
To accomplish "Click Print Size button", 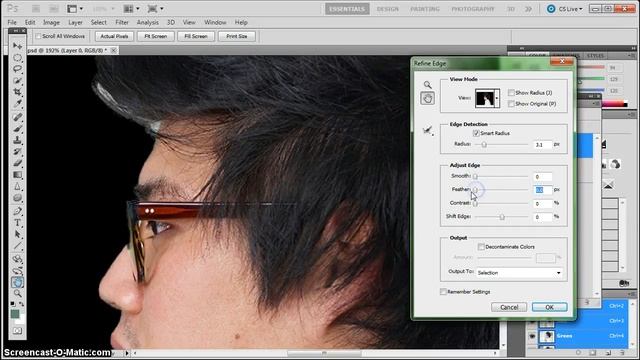I will click(237, 36).
